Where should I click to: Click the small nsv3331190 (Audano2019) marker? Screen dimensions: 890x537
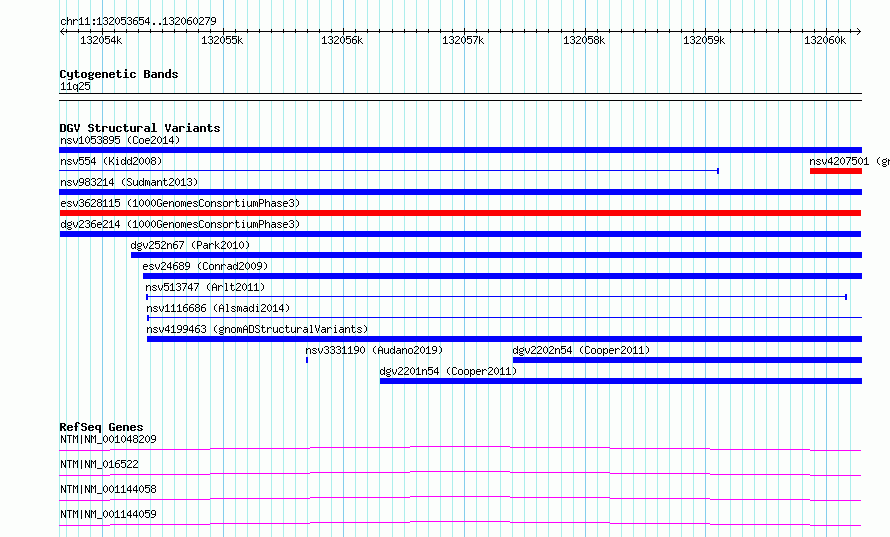click(x=307, y=360)
